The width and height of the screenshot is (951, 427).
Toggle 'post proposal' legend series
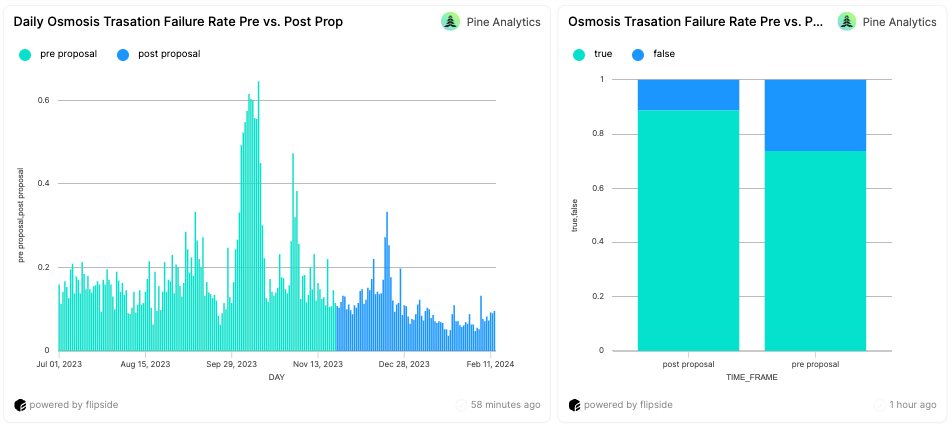click(x=169, y=54)
